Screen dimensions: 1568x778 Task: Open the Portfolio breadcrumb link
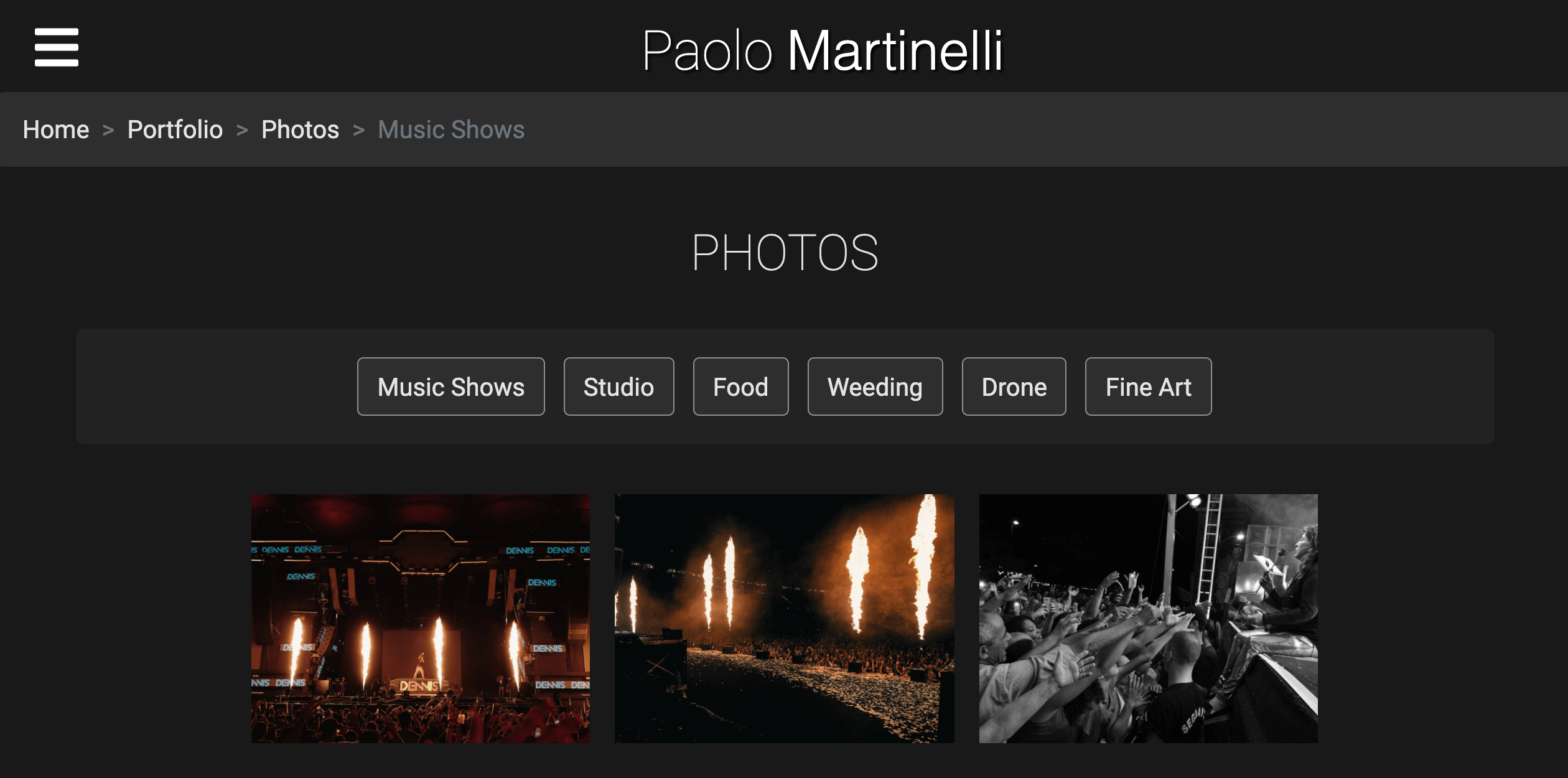(175, 129)
